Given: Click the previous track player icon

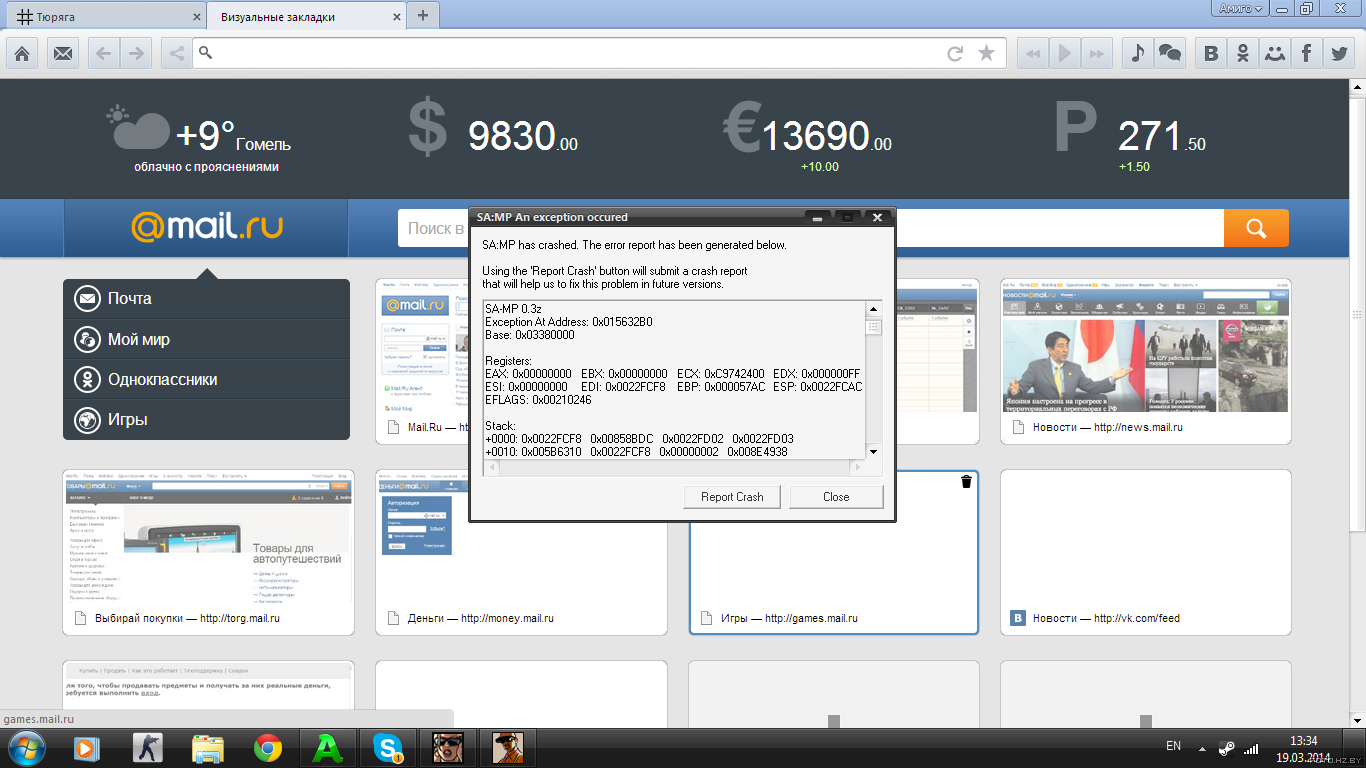Looking at the screenshot, I should tap(1032, 53).
